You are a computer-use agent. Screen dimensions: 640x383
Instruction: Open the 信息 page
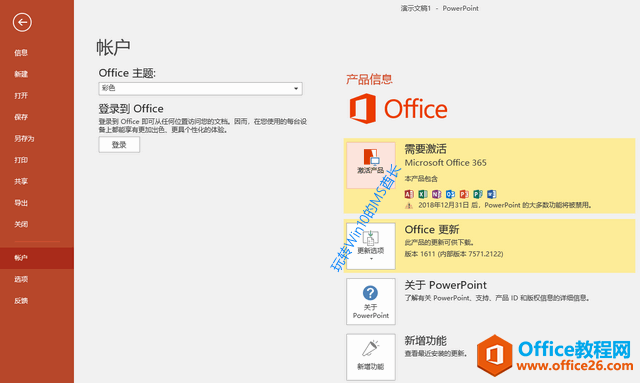click(x=21, y=53)
